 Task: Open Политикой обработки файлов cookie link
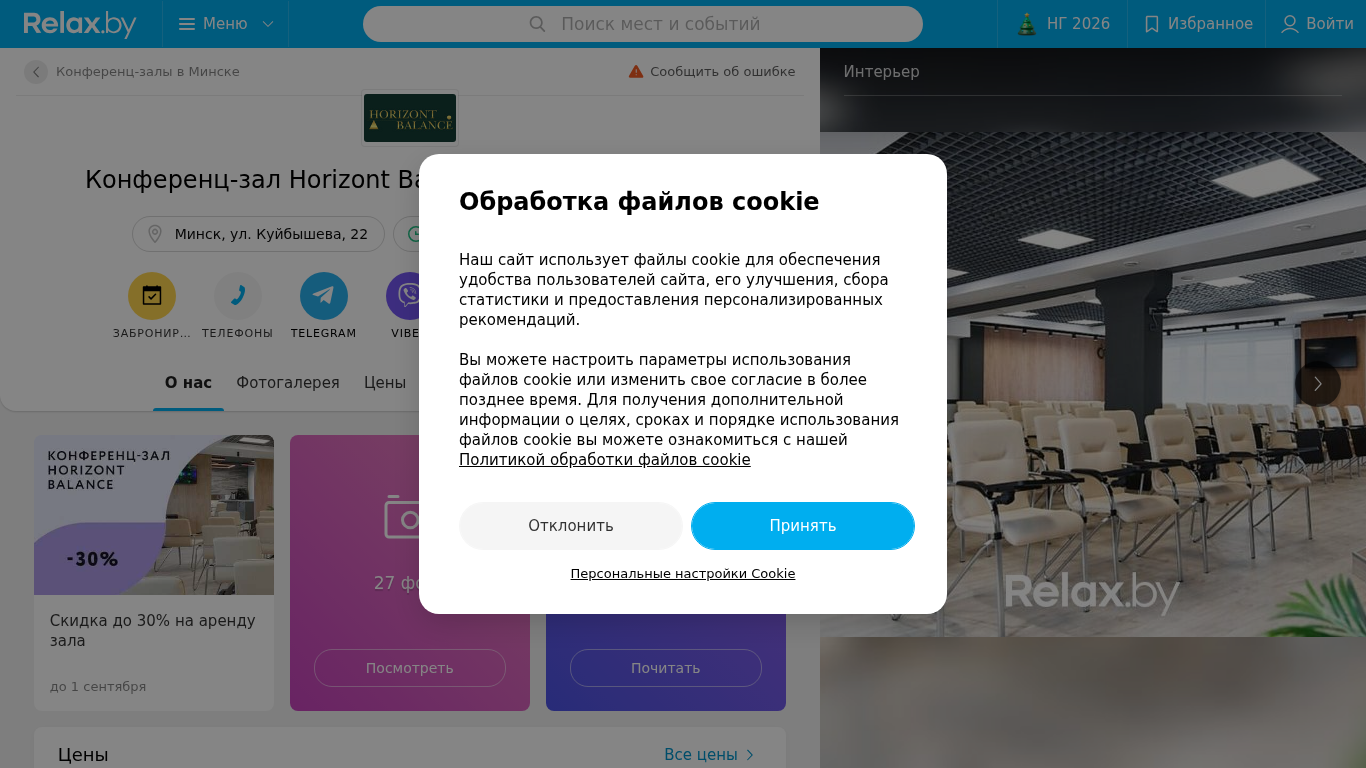(605, 460)
